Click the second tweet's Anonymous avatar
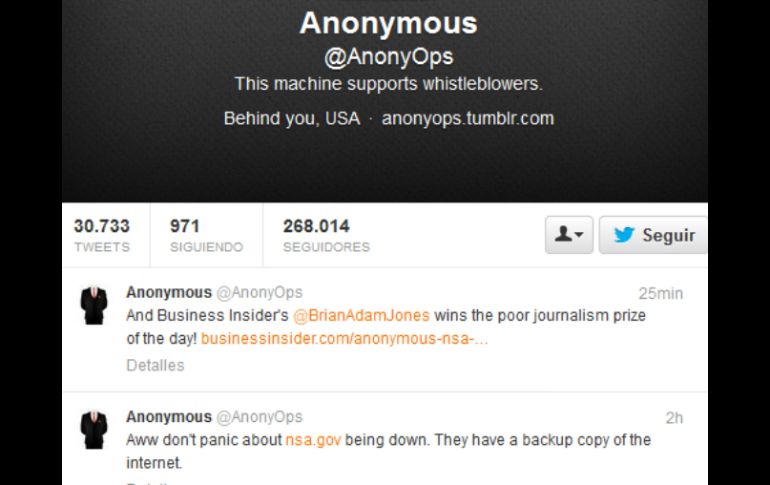This screenshot has height=485, width=770. click(94, 430)
